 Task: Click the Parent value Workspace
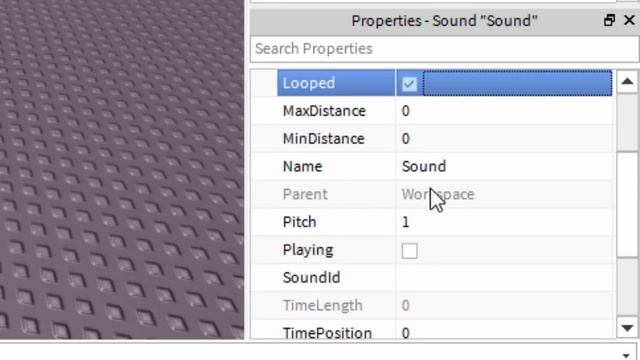click(438, 194)
